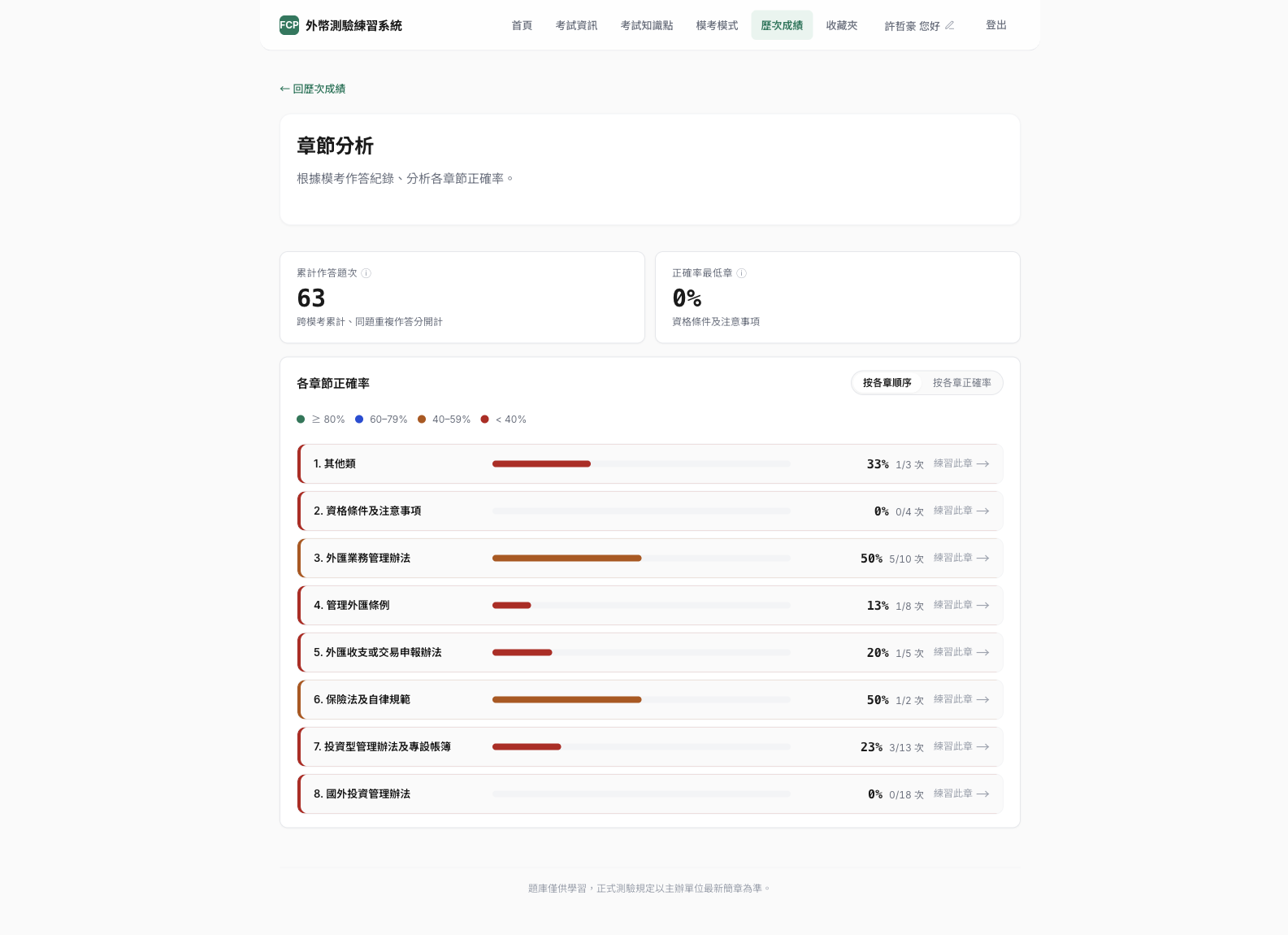1288x935 pixels.
Task: Click 登出 to log out
Action: (996, 25)
